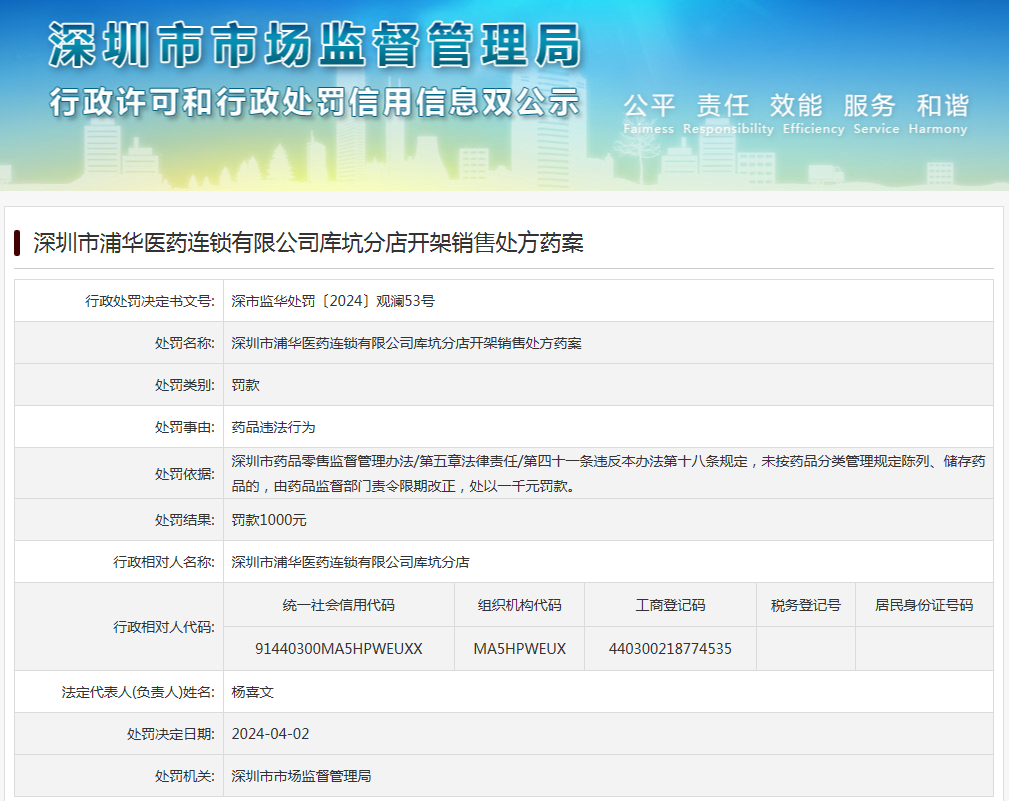
Task: Click the 和谐 Harmony banner text
Action: [x=938, y=114]
